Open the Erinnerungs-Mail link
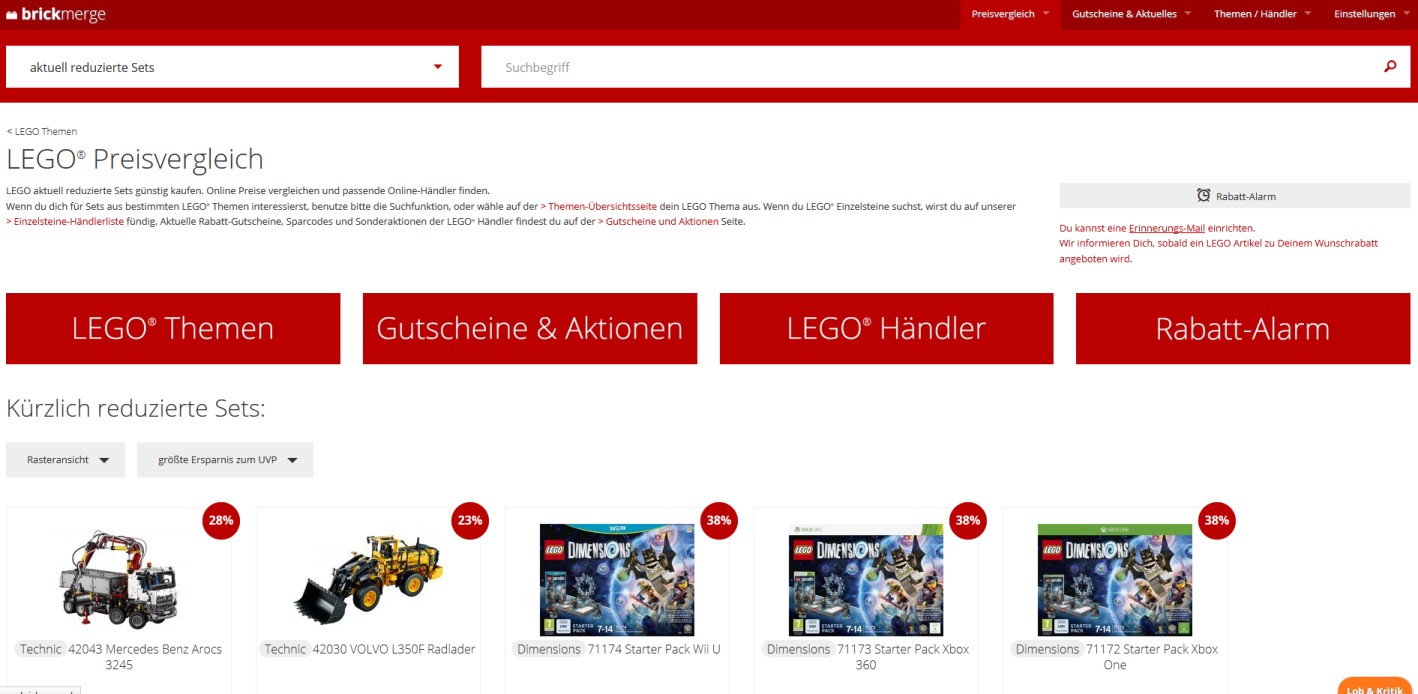 (x=1167, y=228)
